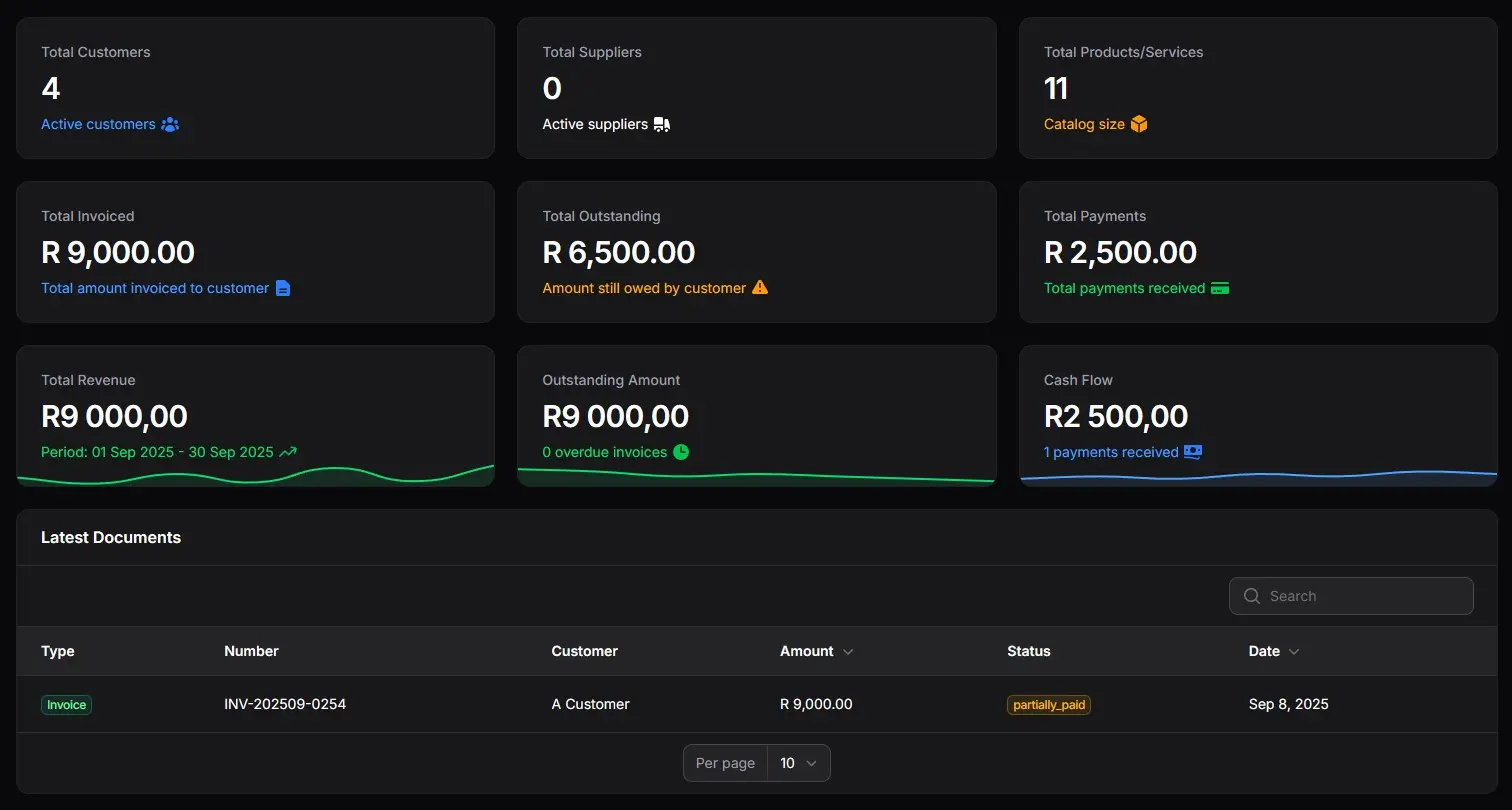Image resolution: width=1512 pixels, height=810 pixels.
Task: Click the suppliers delivery truck icon
Action: (x=662, y=124)
